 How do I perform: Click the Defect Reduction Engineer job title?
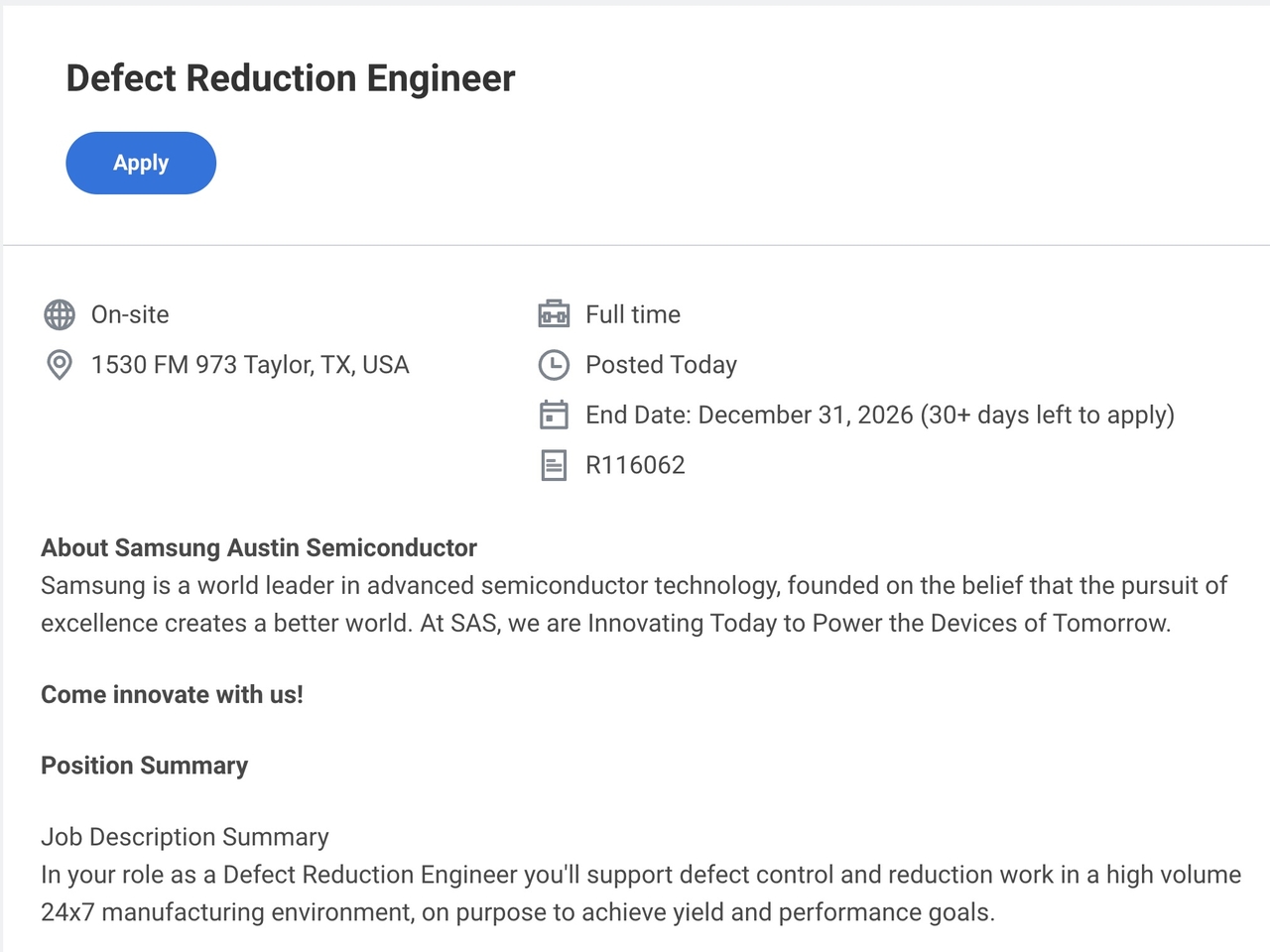291,78
